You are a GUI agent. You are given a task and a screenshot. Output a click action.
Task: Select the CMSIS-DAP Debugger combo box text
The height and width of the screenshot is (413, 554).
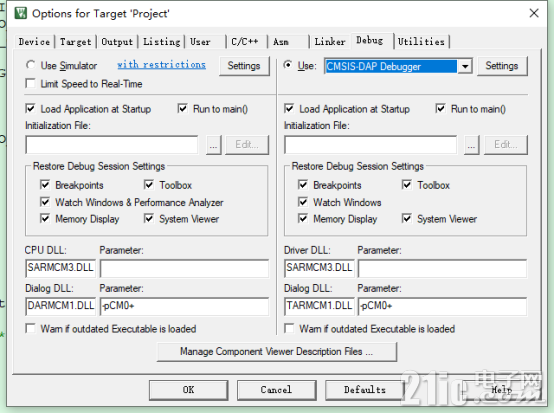(391, 66)
